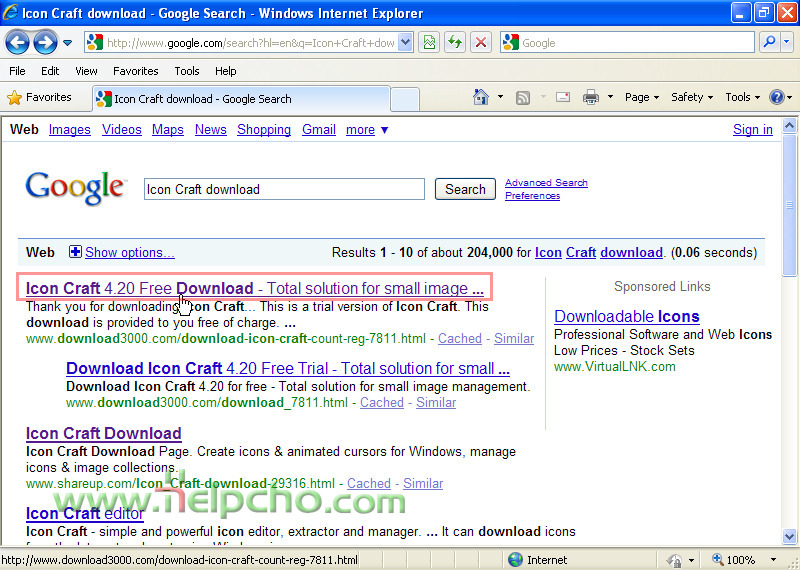Click the scrollbar up arrow
This screenshot has width=800, height=570.
(789, 126)
